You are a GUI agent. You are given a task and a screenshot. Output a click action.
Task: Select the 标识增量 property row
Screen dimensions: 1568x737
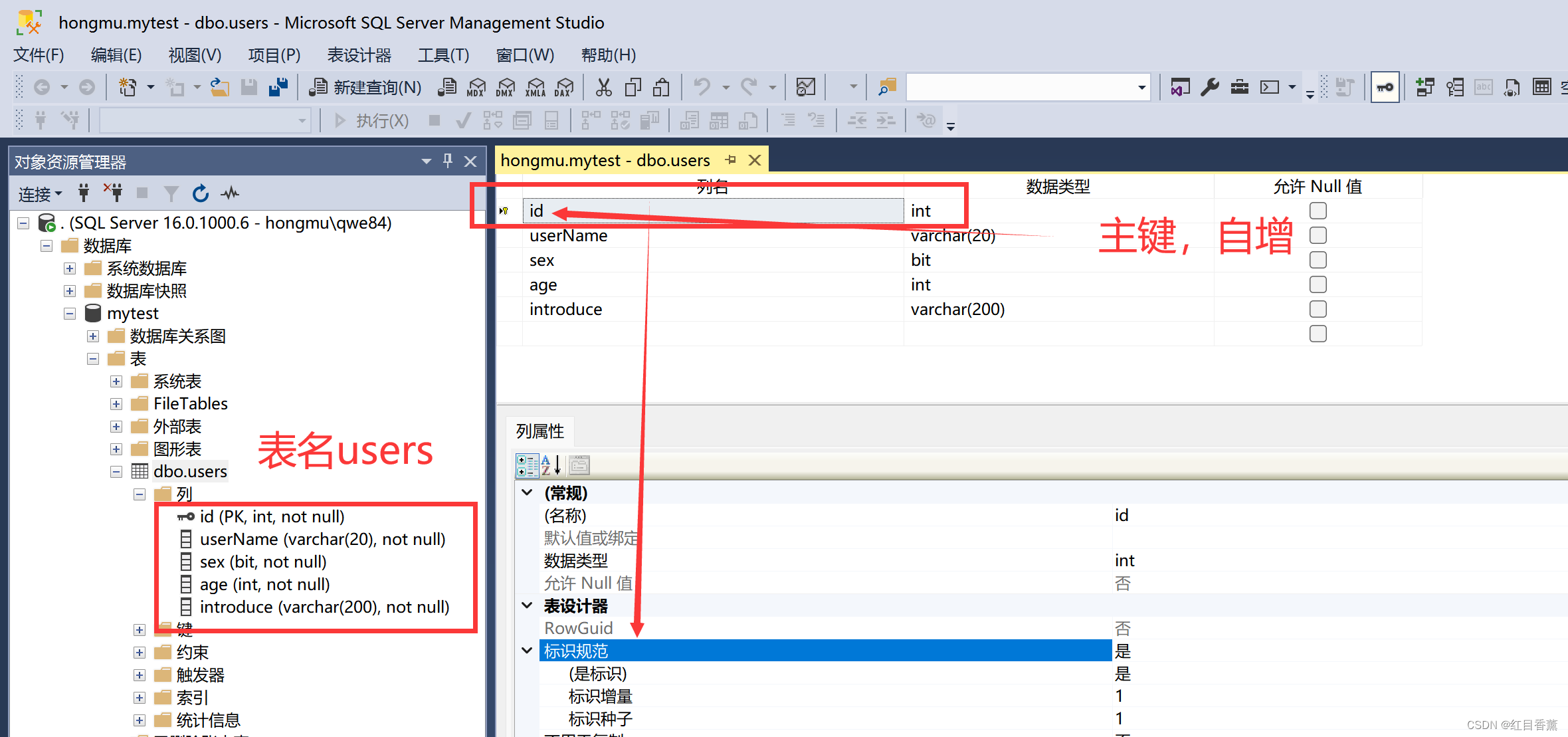coord(600,696)
